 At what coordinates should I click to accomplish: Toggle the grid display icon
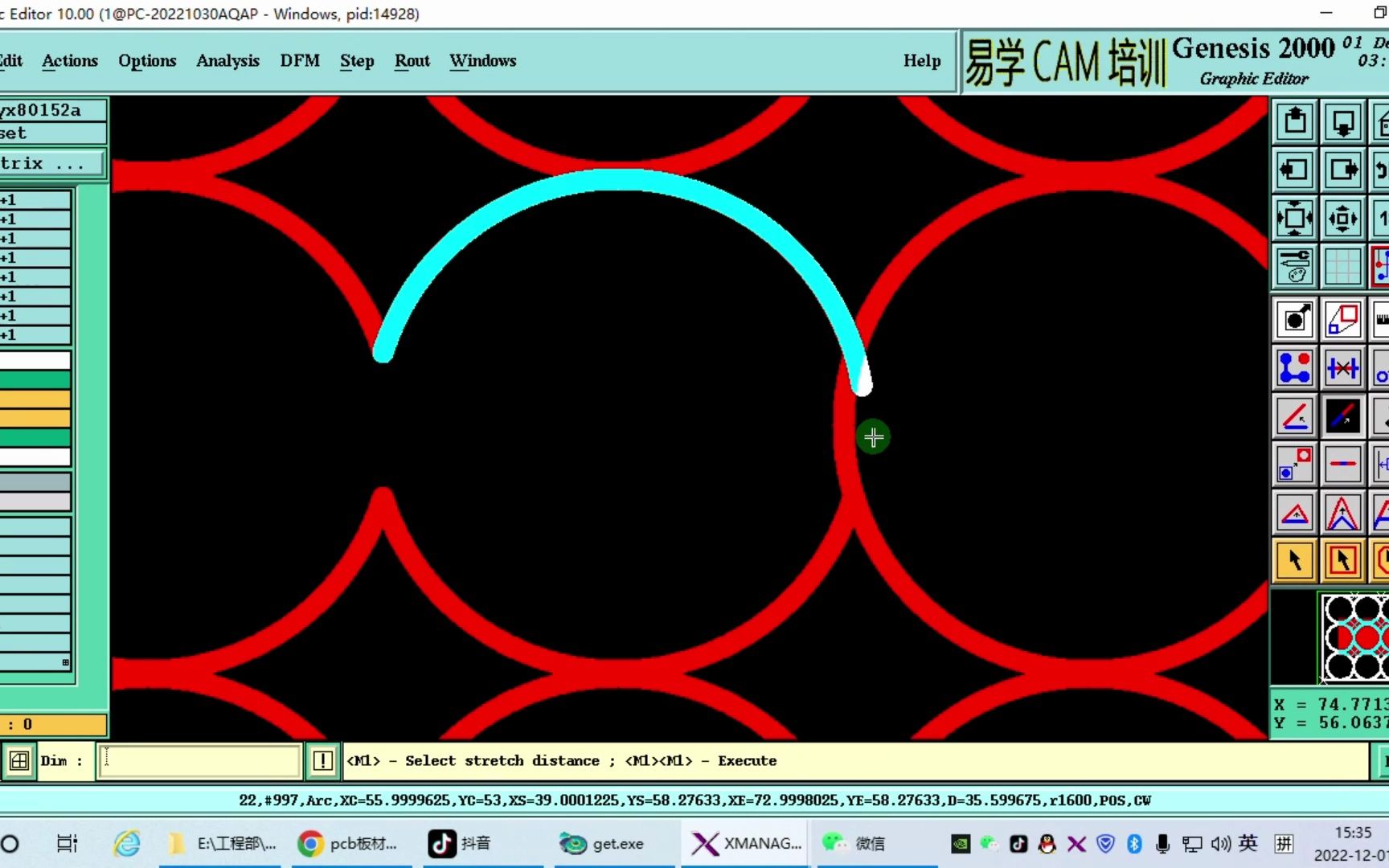click(x=1343, y=266)
